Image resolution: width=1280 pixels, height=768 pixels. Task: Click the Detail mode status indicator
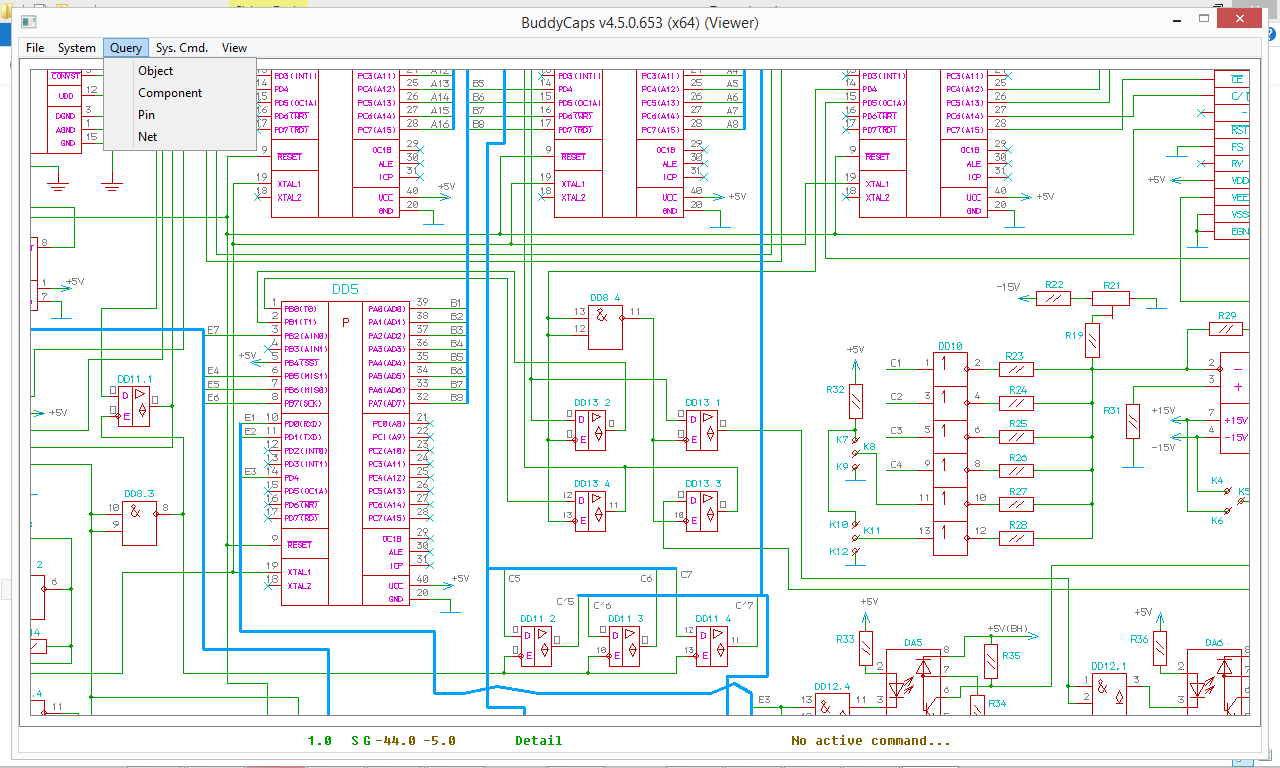(538, 741)
